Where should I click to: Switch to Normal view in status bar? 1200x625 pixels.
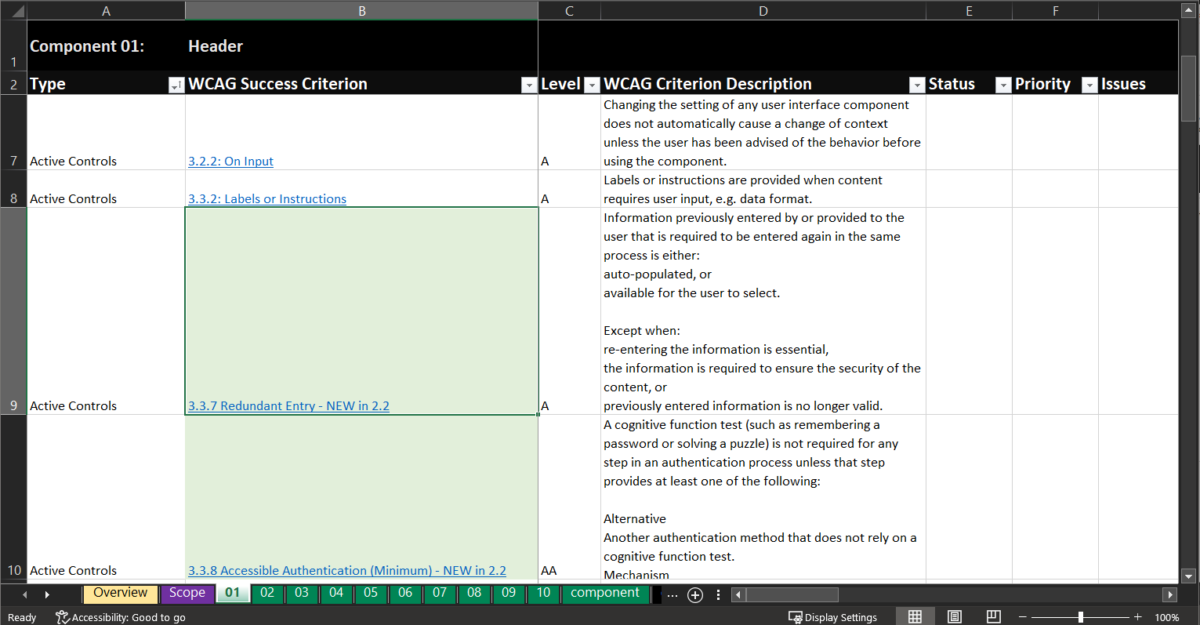pyautogui.click(x=914, y=616)
